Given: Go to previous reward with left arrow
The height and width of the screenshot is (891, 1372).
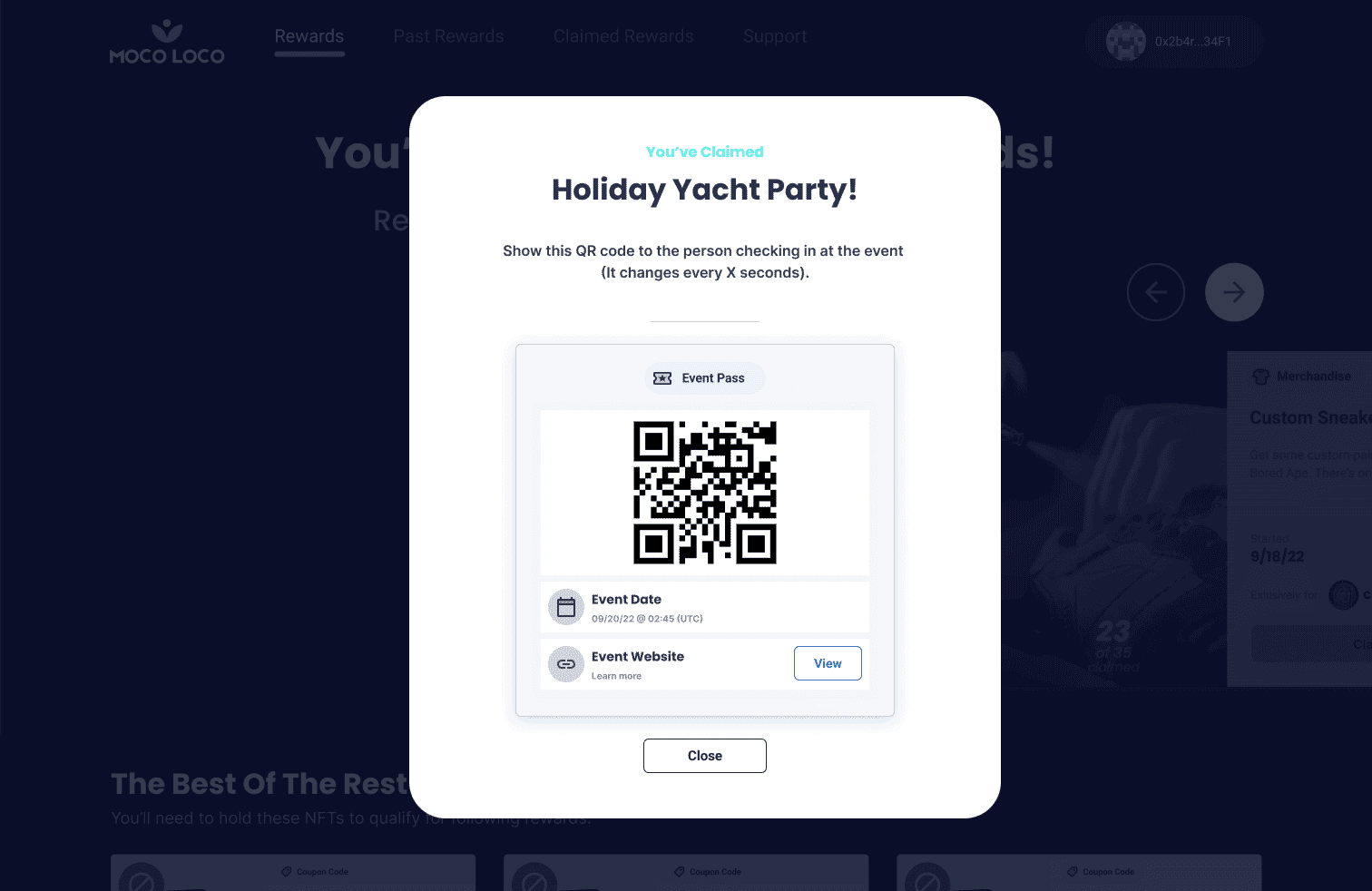Looking at the screenshot, I should 1156,292.
